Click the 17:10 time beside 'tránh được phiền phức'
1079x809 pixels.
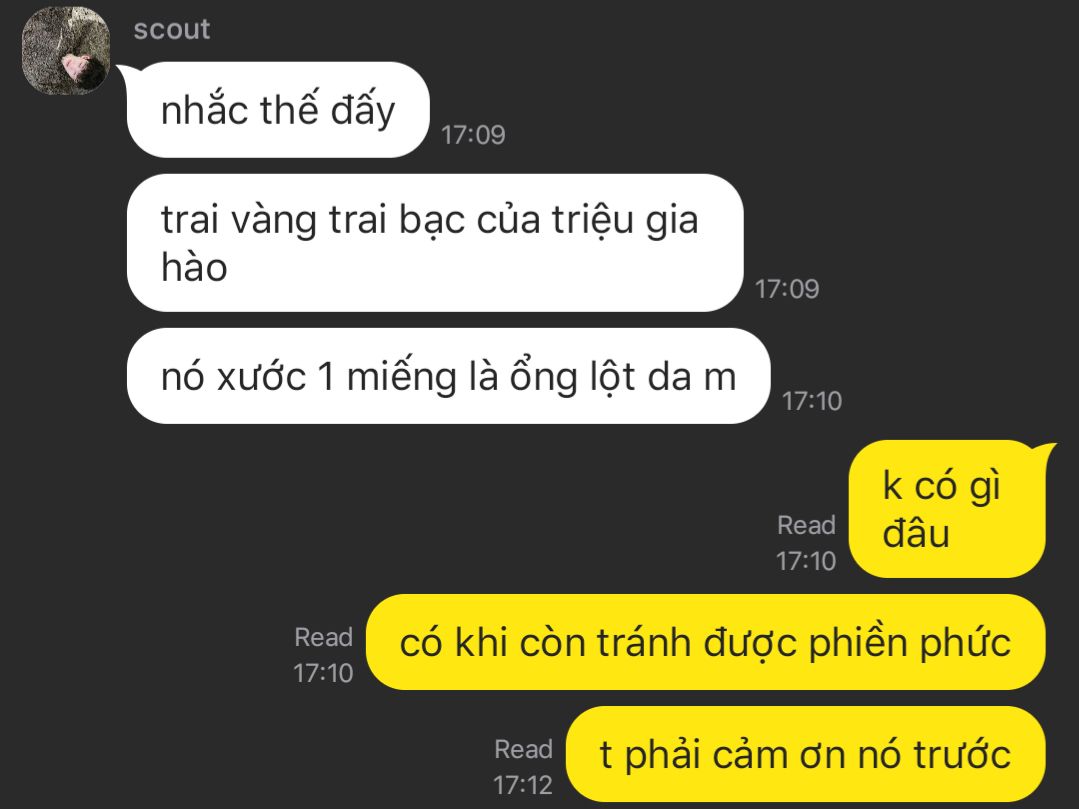pos(323,673)
